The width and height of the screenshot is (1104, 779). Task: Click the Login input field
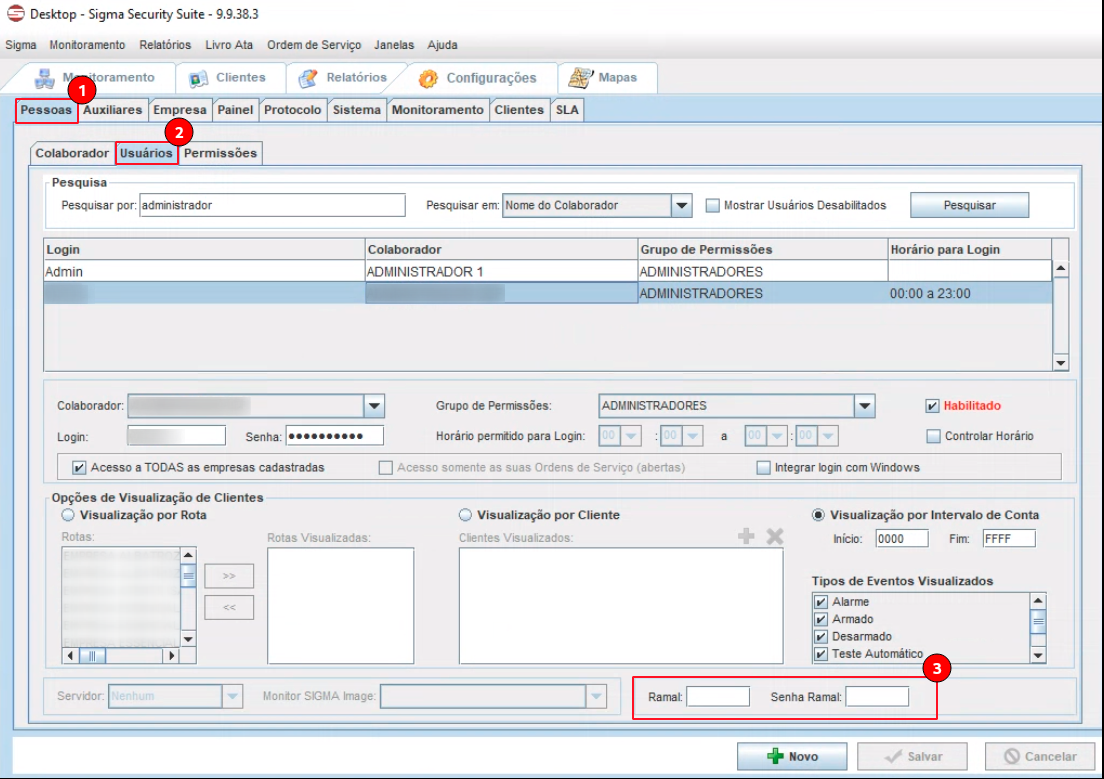coord(176,435)
